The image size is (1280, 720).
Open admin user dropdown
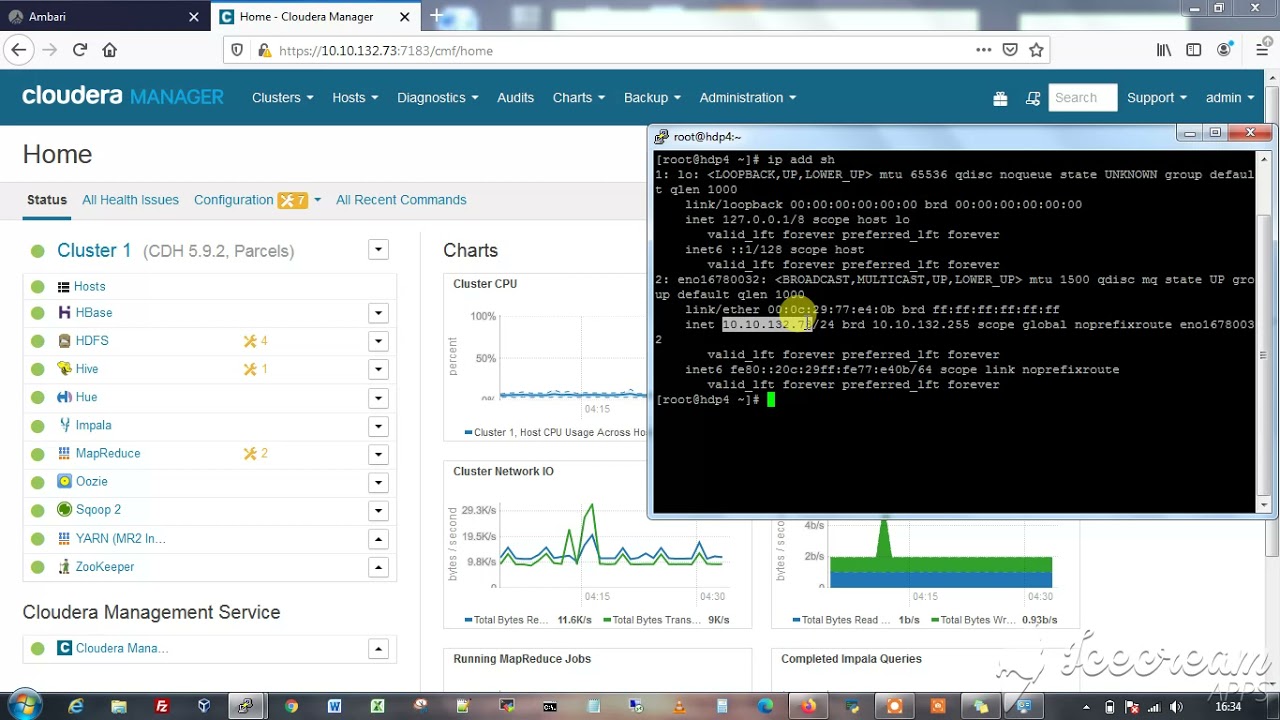[1230, 97]
